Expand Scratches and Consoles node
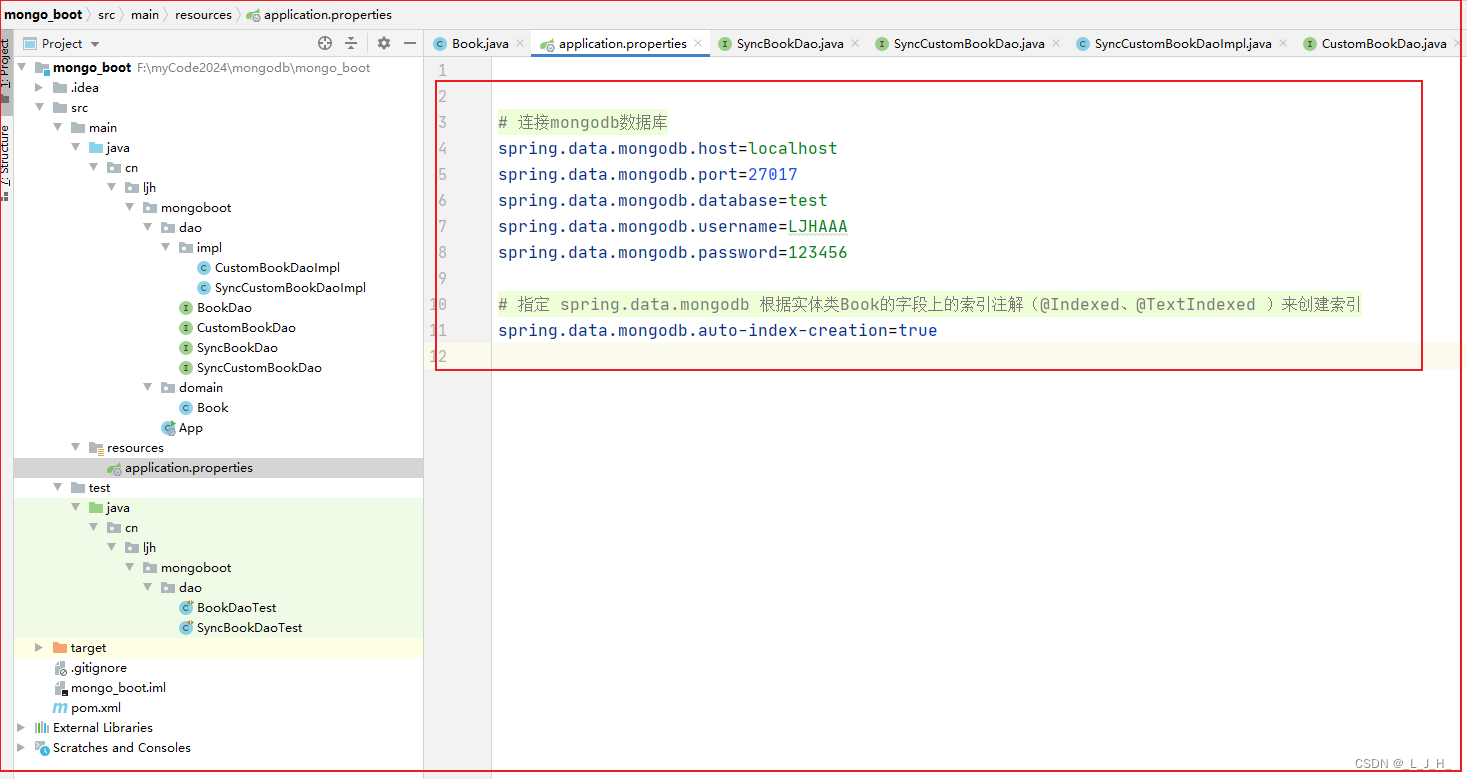The width and height of the screenshot is (1467, 779). [22, 747]
